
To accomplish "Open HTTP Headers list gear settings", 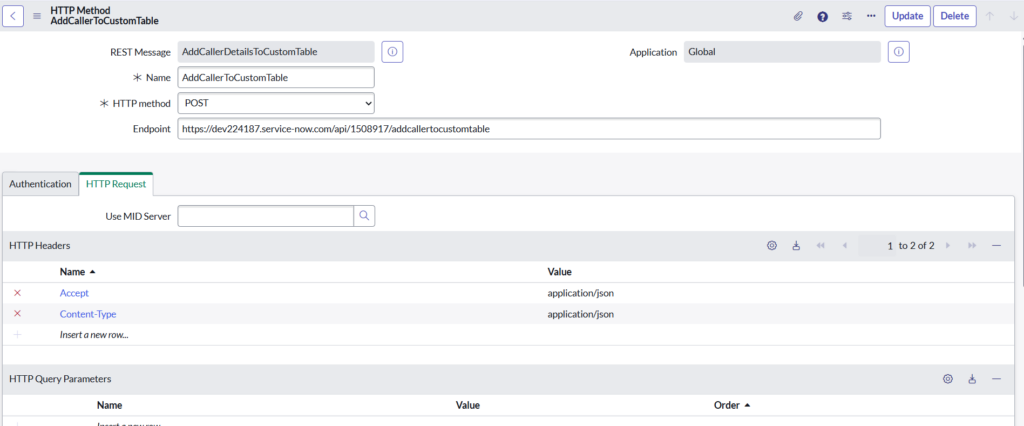I will point(772,245).
